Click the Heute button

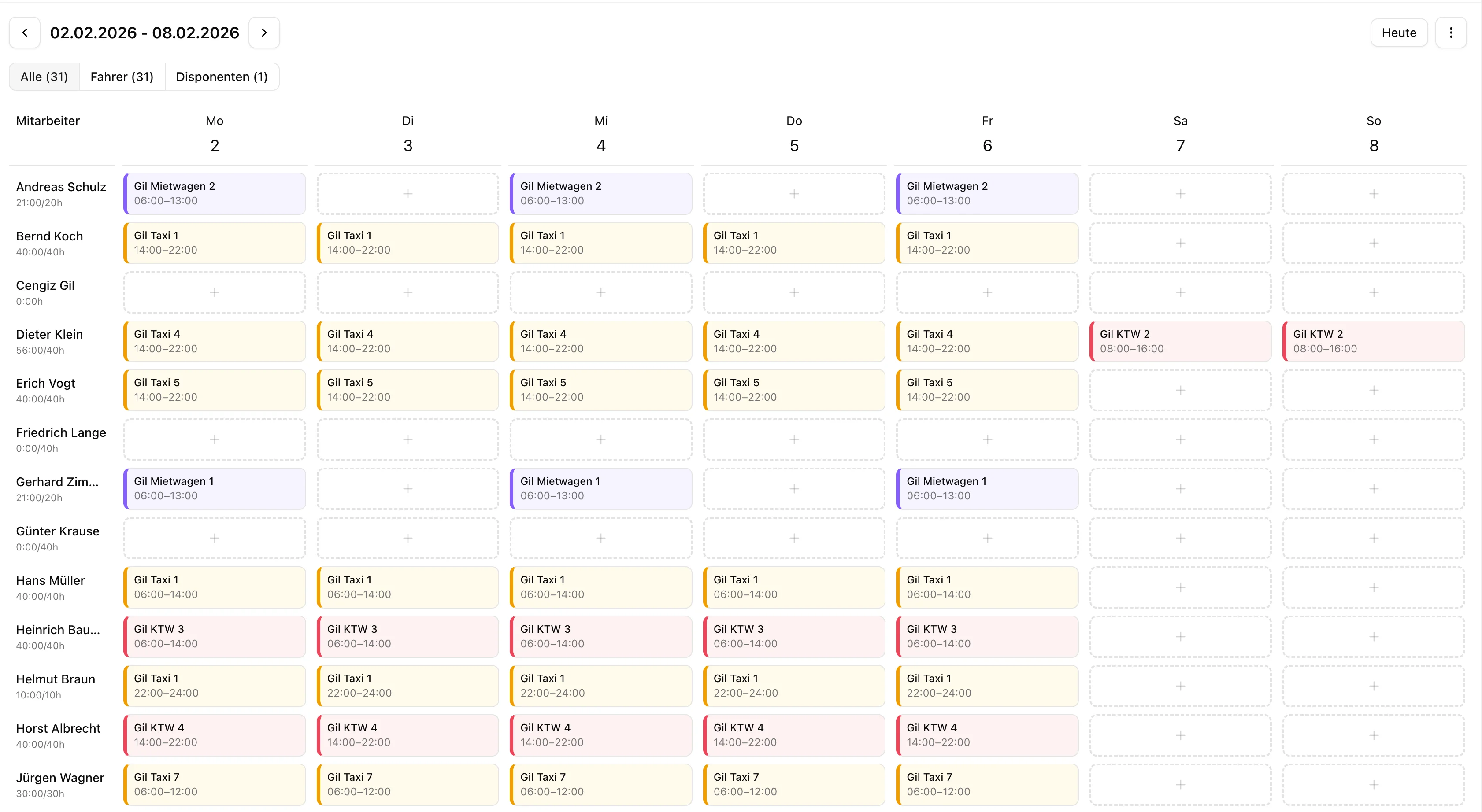[1399, 33]
